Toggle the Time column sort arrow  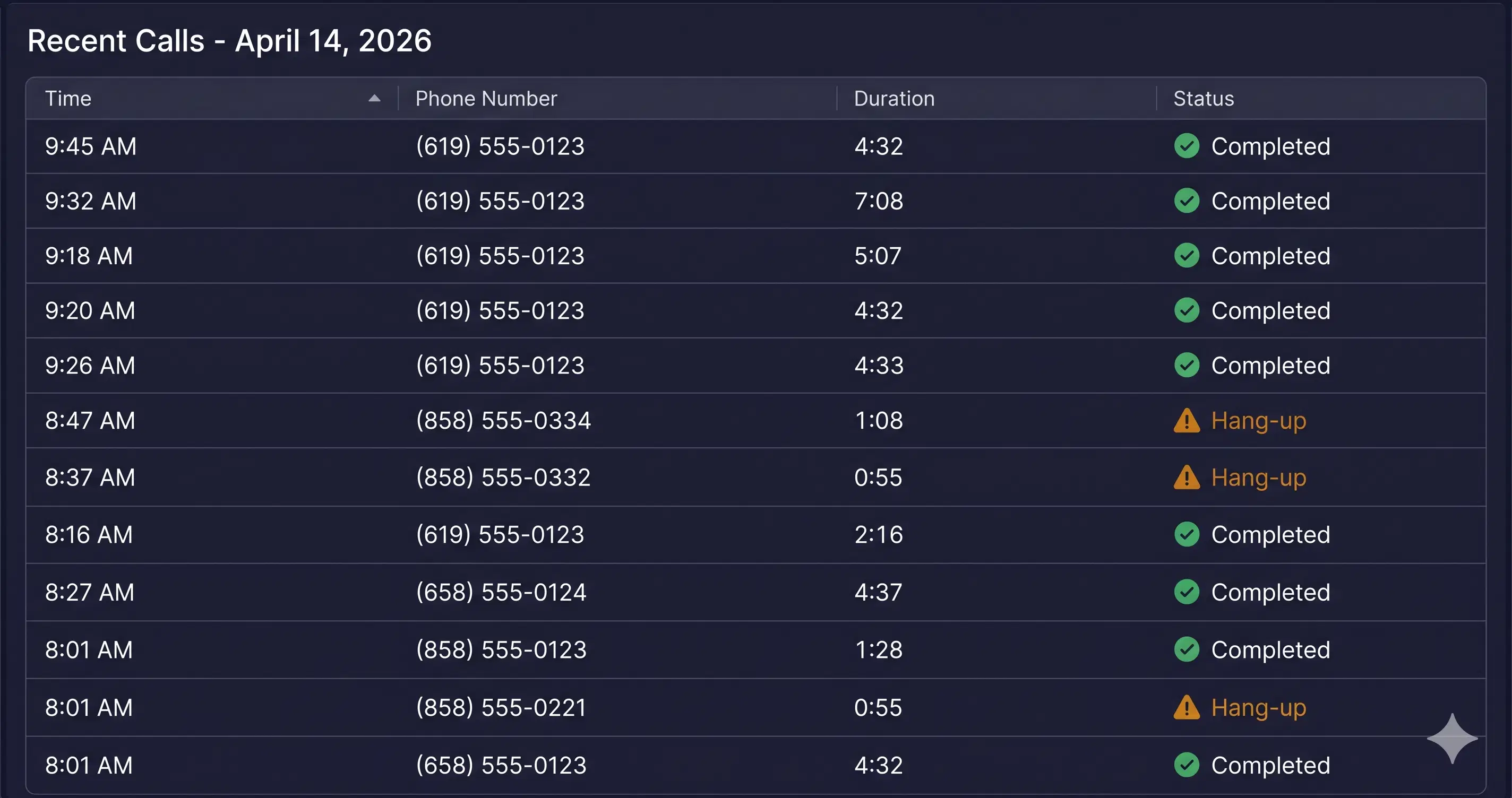point(374,99)
